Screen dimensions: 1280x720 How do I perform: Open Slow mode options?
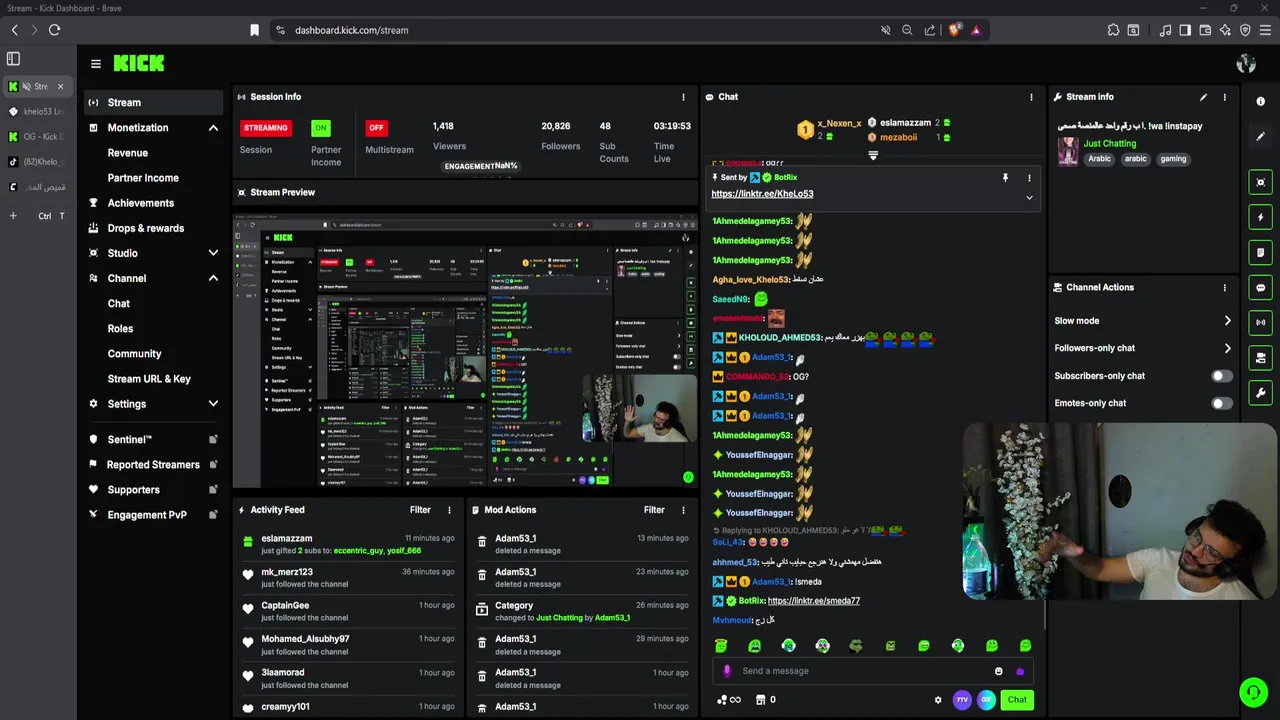point(1143,321)
